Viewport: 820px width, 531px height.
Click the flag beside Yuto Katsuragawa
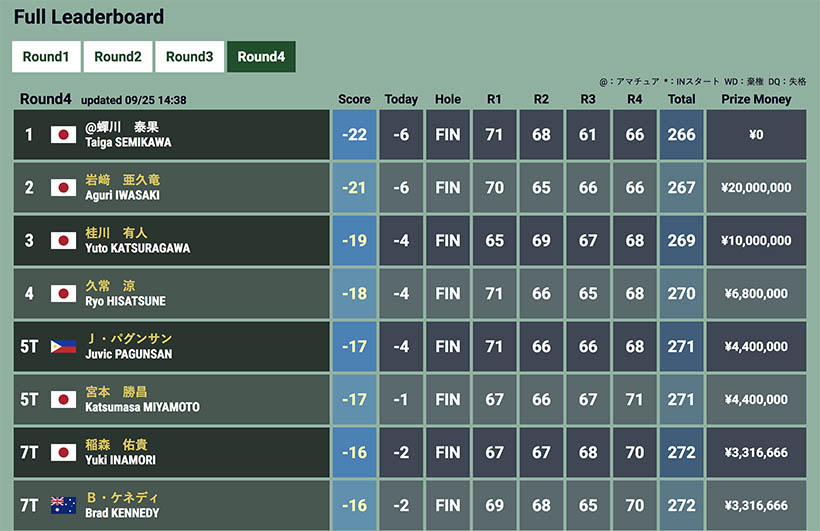click(x=64, y=241)
